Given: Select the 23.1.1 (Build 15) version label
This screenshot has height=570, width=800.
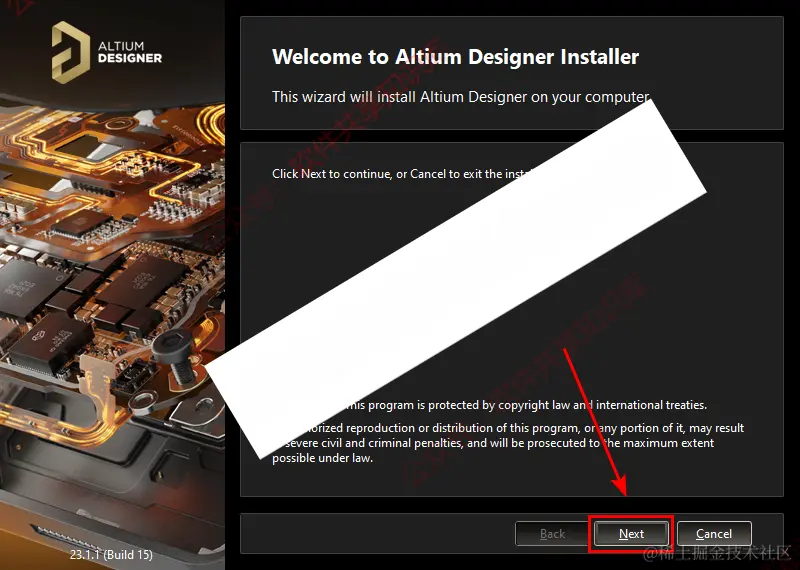Looking at the screenshot, I should point(111,554).
